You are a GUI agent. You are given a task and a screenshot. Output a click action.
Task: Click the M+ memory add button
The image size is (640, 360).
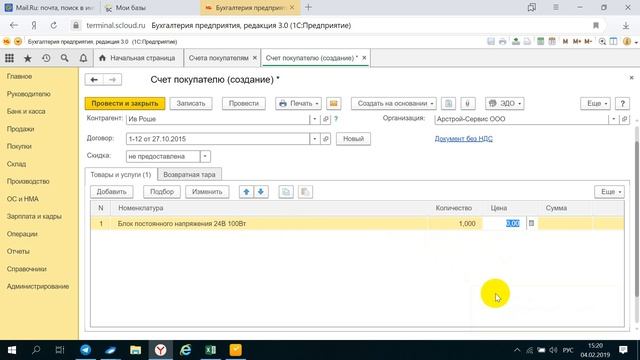[x=577, y=42]
